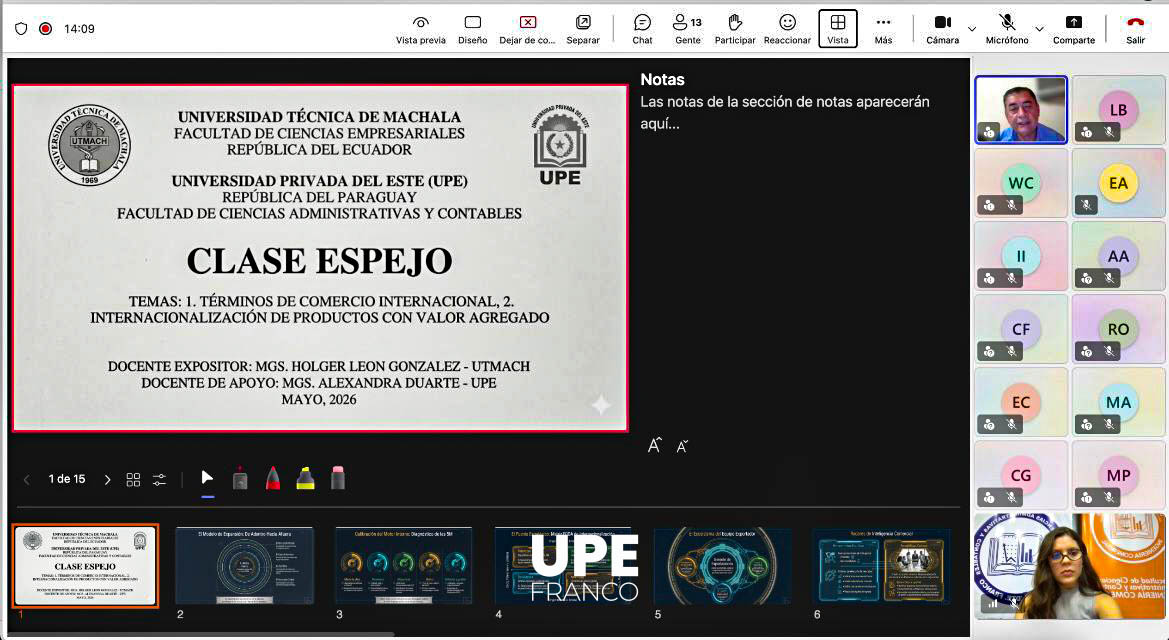Screen dimensions: 1169x640
Task: Select the cursor pointer tool
Action: [207, 478]
